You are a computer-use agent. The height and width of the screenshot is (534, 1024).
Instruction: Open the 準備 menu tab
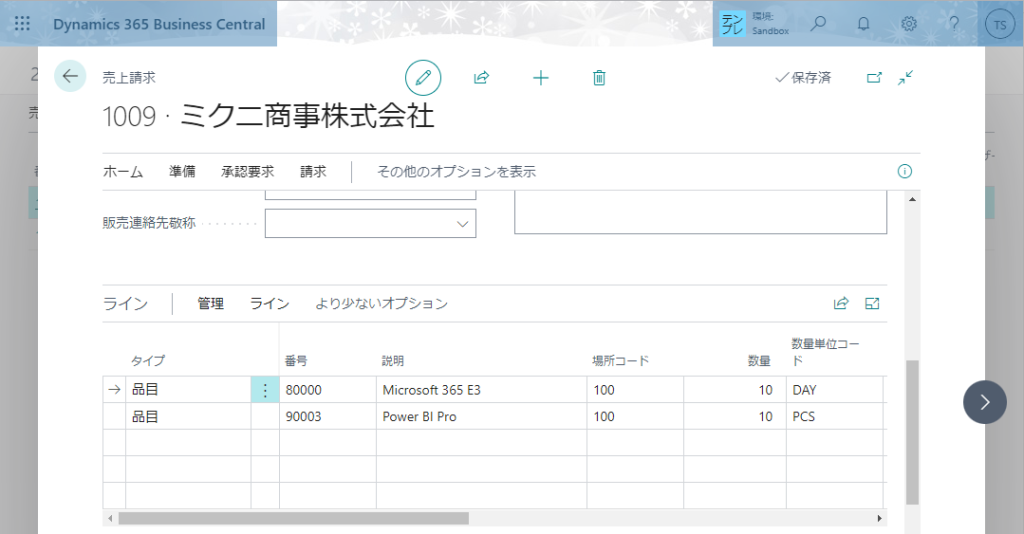(182, 171)
